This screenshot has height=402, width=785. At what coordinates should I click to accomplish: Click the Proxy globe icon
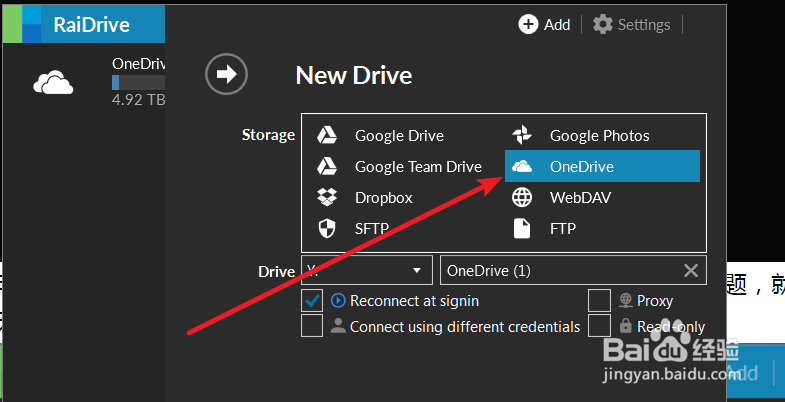[x=625, y=300]
